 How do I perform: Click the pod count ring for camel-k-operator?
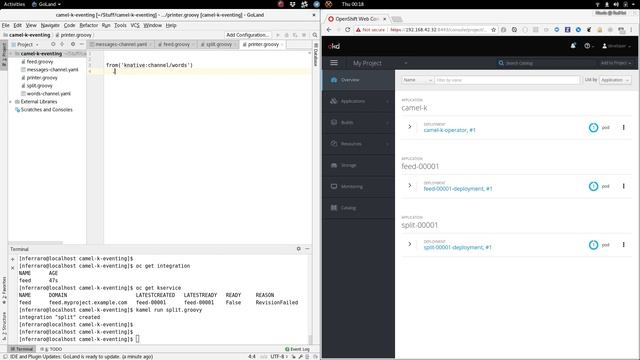[593, 127]
